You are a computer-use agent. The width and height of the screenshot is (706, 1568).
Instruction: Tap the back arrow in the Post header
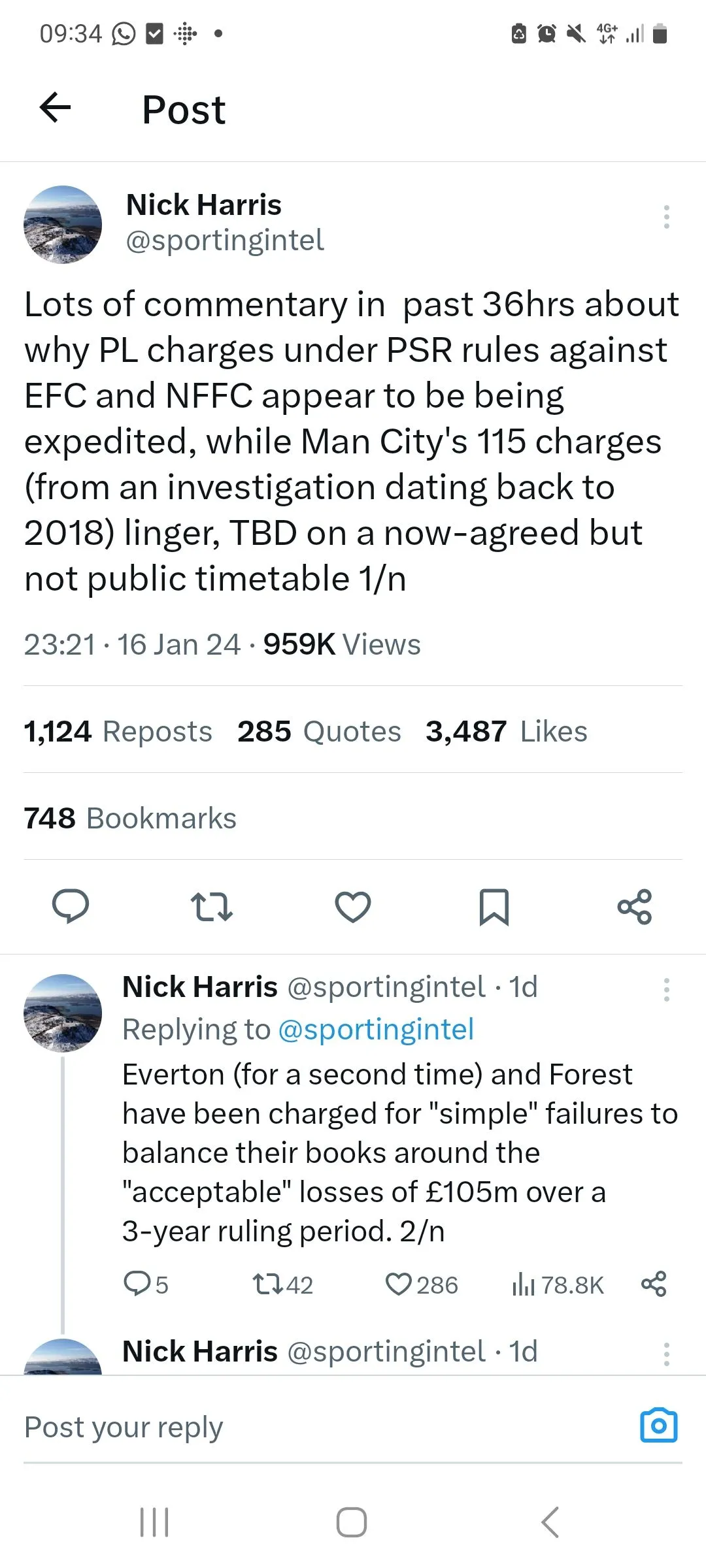(x=56, y=108)
